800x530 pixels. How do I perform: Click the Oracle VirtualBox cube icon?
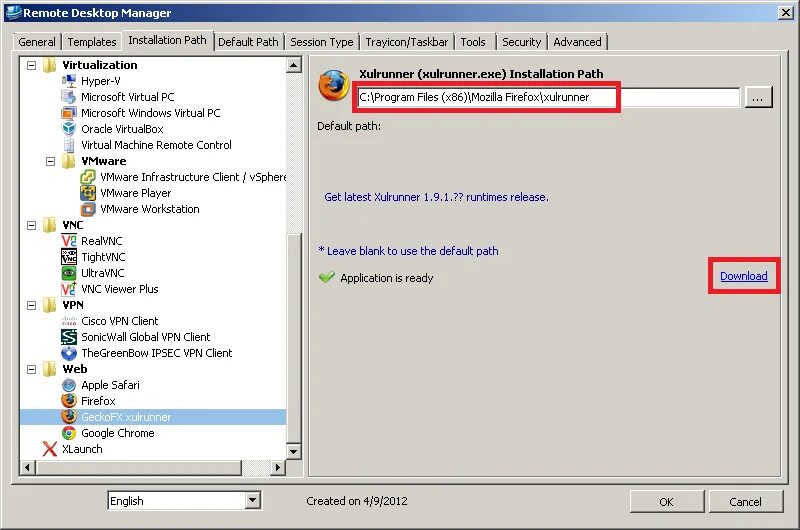click(69, 129)
